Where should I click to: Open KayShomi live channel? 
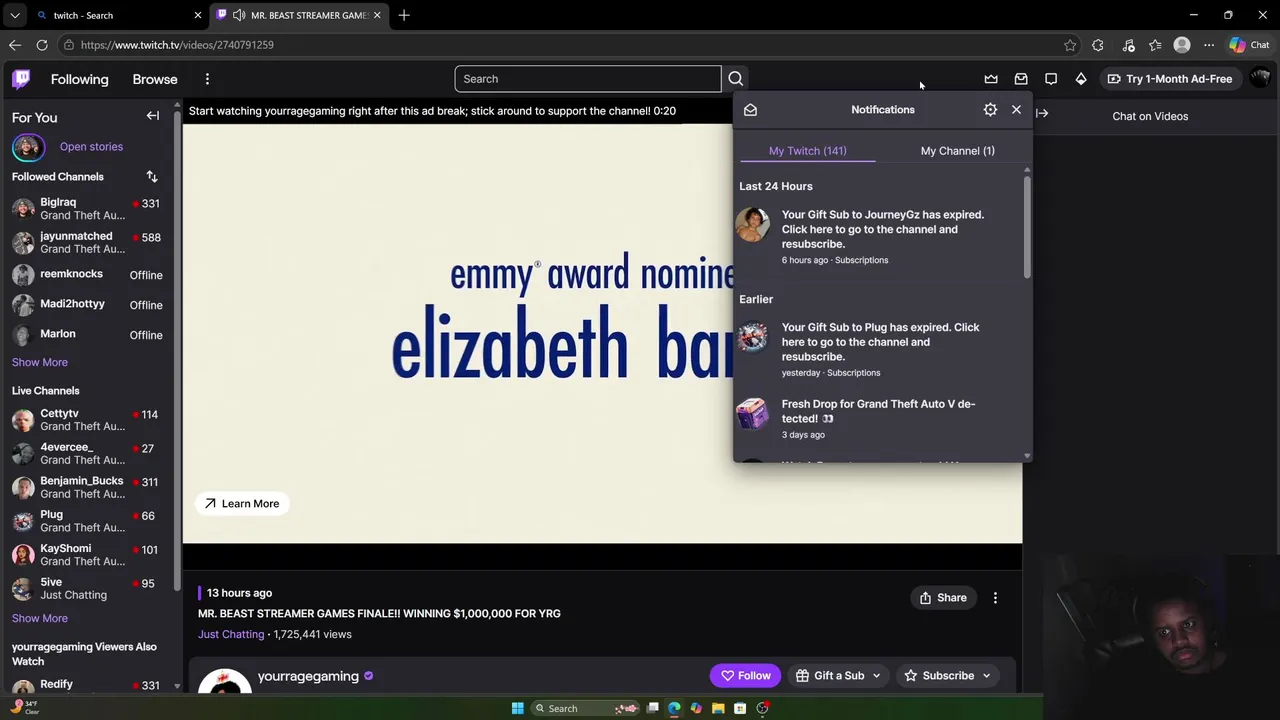pos(88,555)
